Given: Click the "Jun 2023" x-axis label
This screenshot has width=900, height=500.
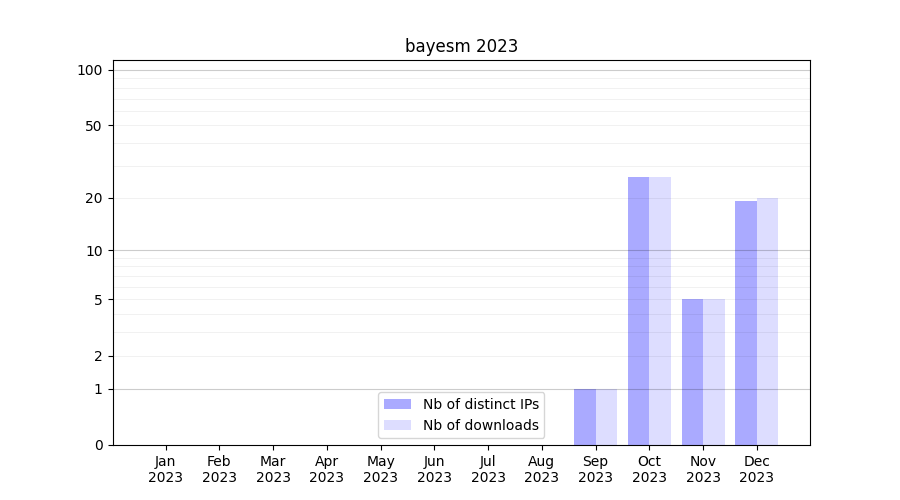Looking at the screenshot, I should [434, 469].
